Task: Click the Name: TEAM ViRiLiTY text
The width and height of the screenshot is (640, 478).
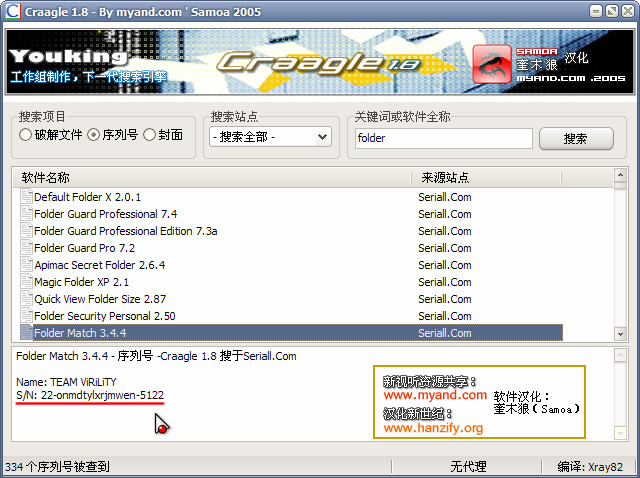Action: (x=66, y=382)
